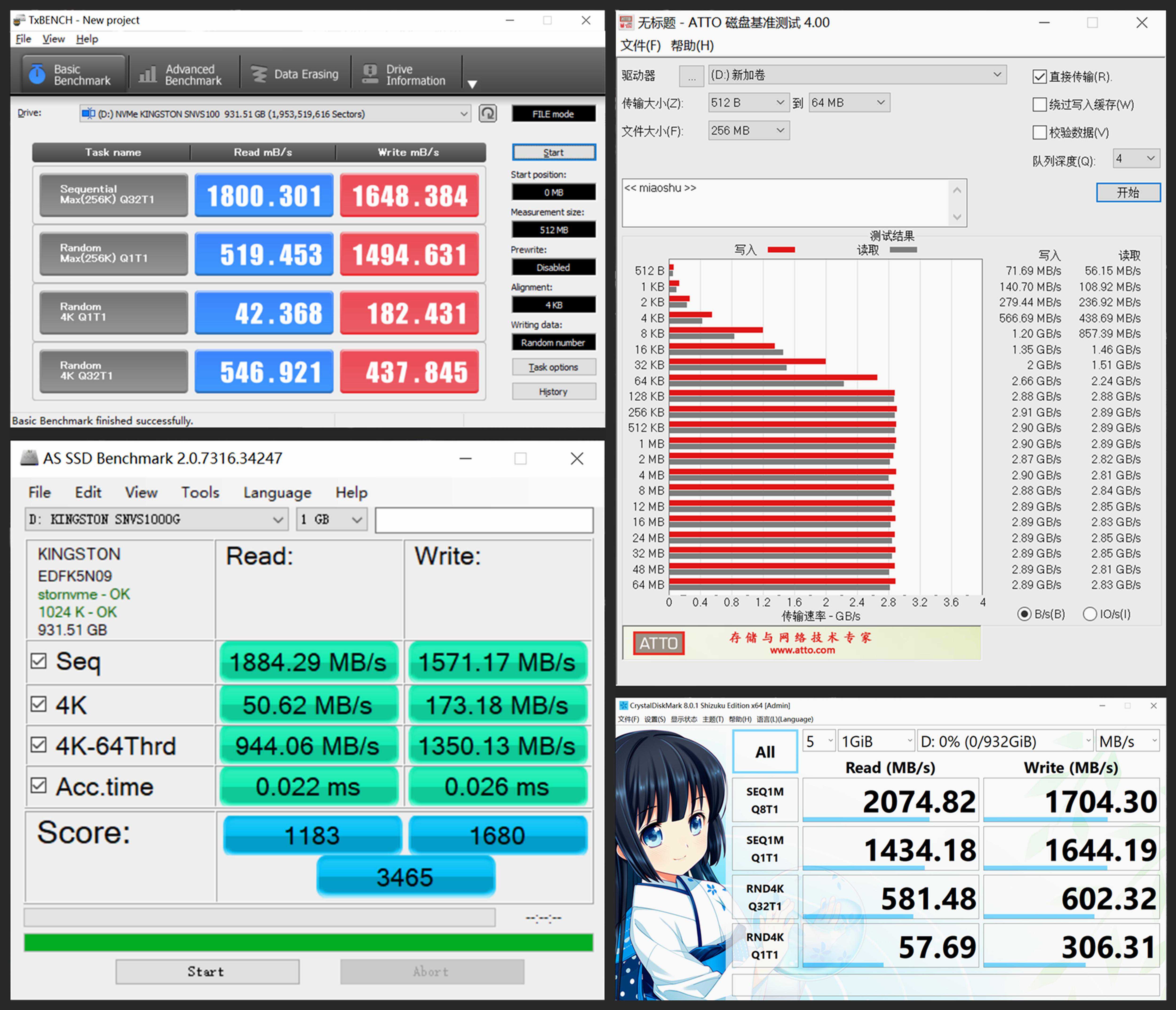Open the CrystalDiskMark test count dropdown showing 5
Image resolution: width=1176 pixels, height=1010 pixels.
point(818,741)
